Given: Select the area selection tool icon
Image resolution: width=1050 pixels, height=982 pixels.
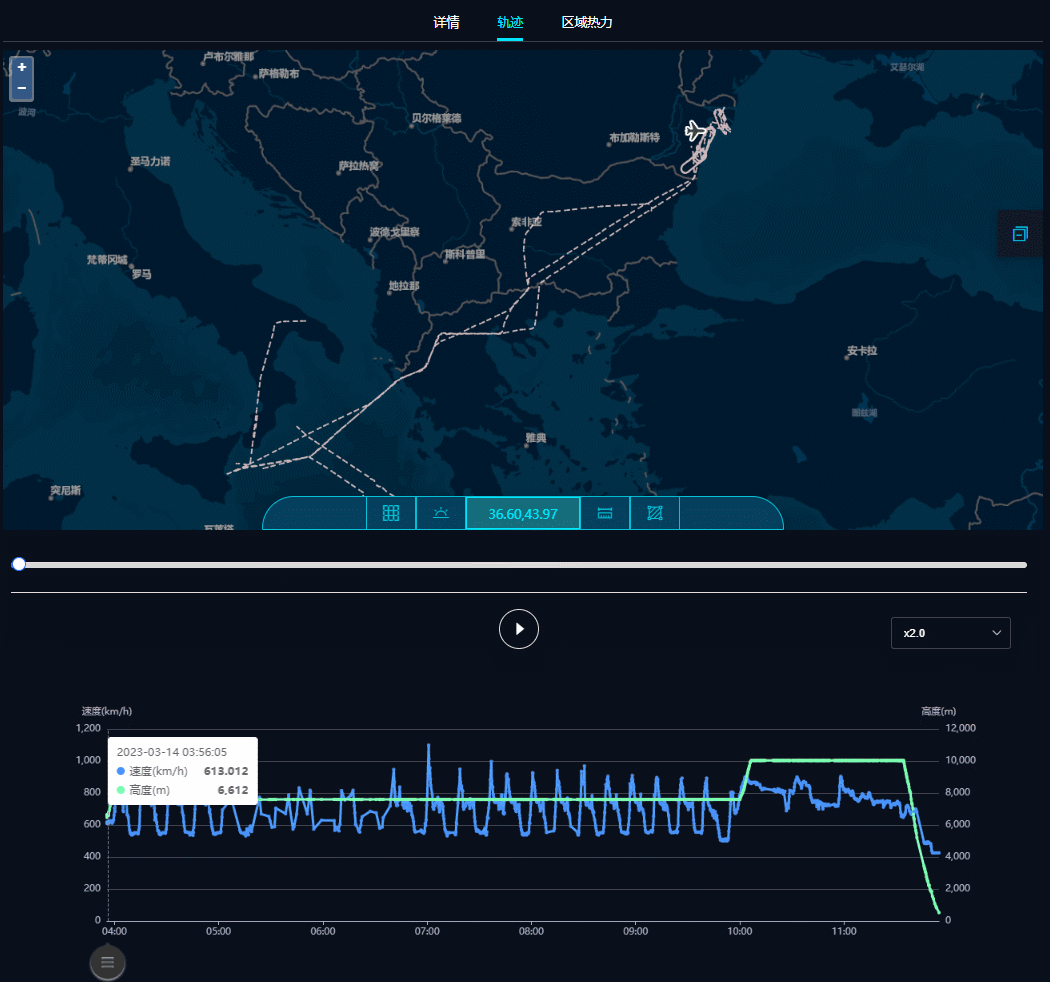Looking at the screenshot, I should (655, 514).
